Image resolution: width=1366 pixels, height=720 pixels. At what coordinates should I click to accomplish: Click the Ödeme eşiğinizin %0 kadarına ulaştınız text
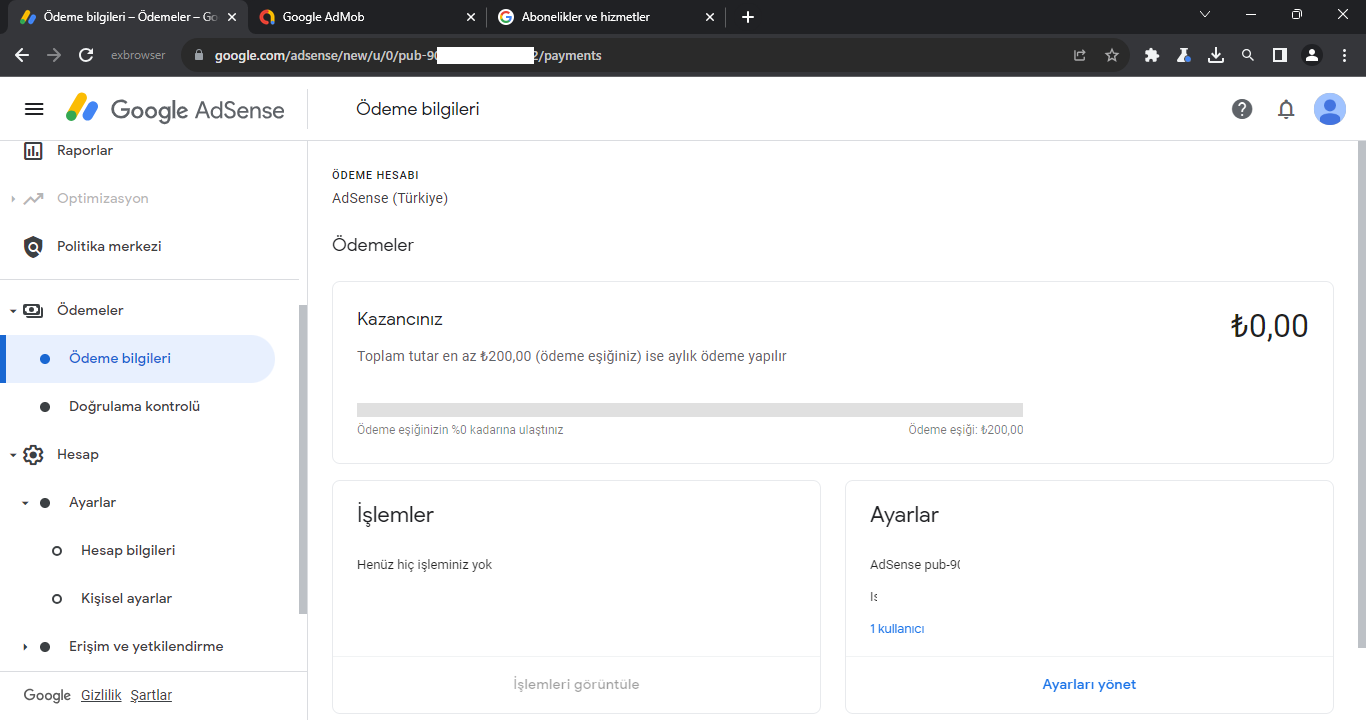[460, 430]
